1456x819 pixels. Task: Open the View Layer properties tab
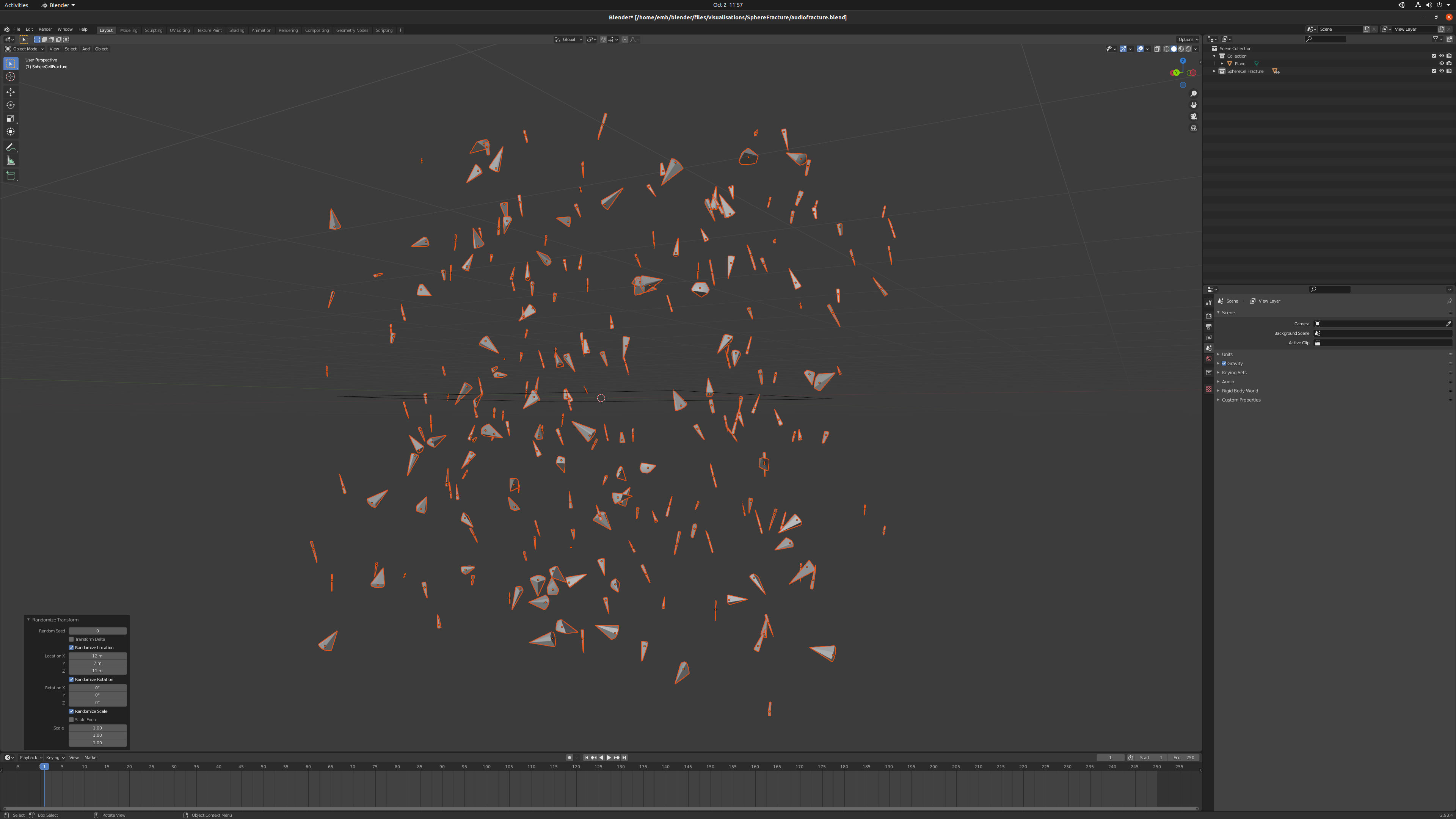pyautogui.click(x=1208, y=337)
